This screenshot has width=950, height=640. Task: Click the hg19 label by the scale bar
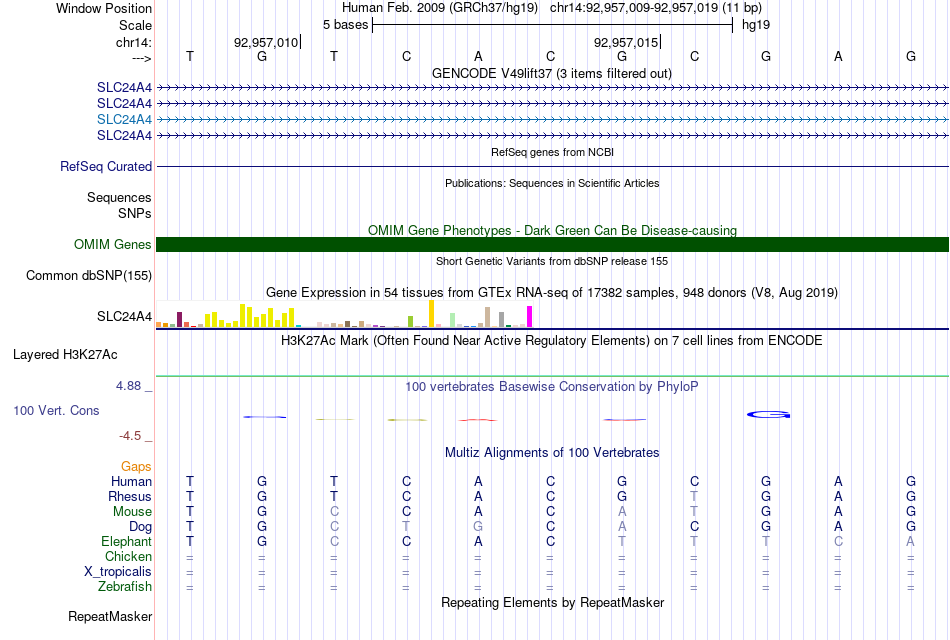pyautogui.click(x=756, y=25)
